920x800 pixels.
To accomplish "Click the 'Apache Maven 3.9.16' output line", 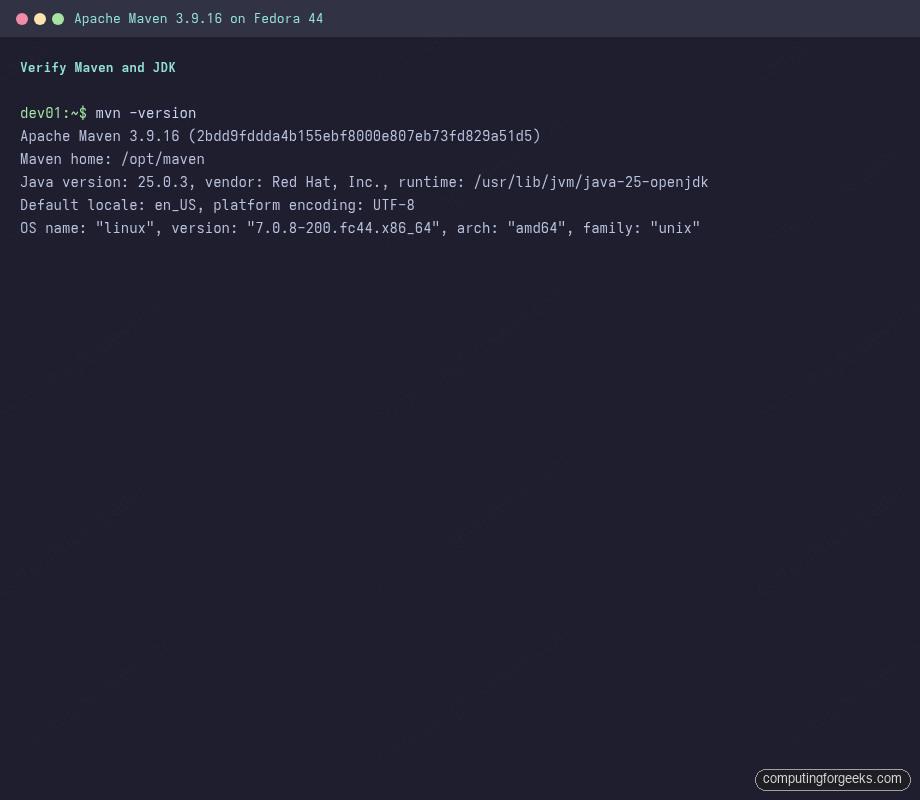I will coord(280,136).
